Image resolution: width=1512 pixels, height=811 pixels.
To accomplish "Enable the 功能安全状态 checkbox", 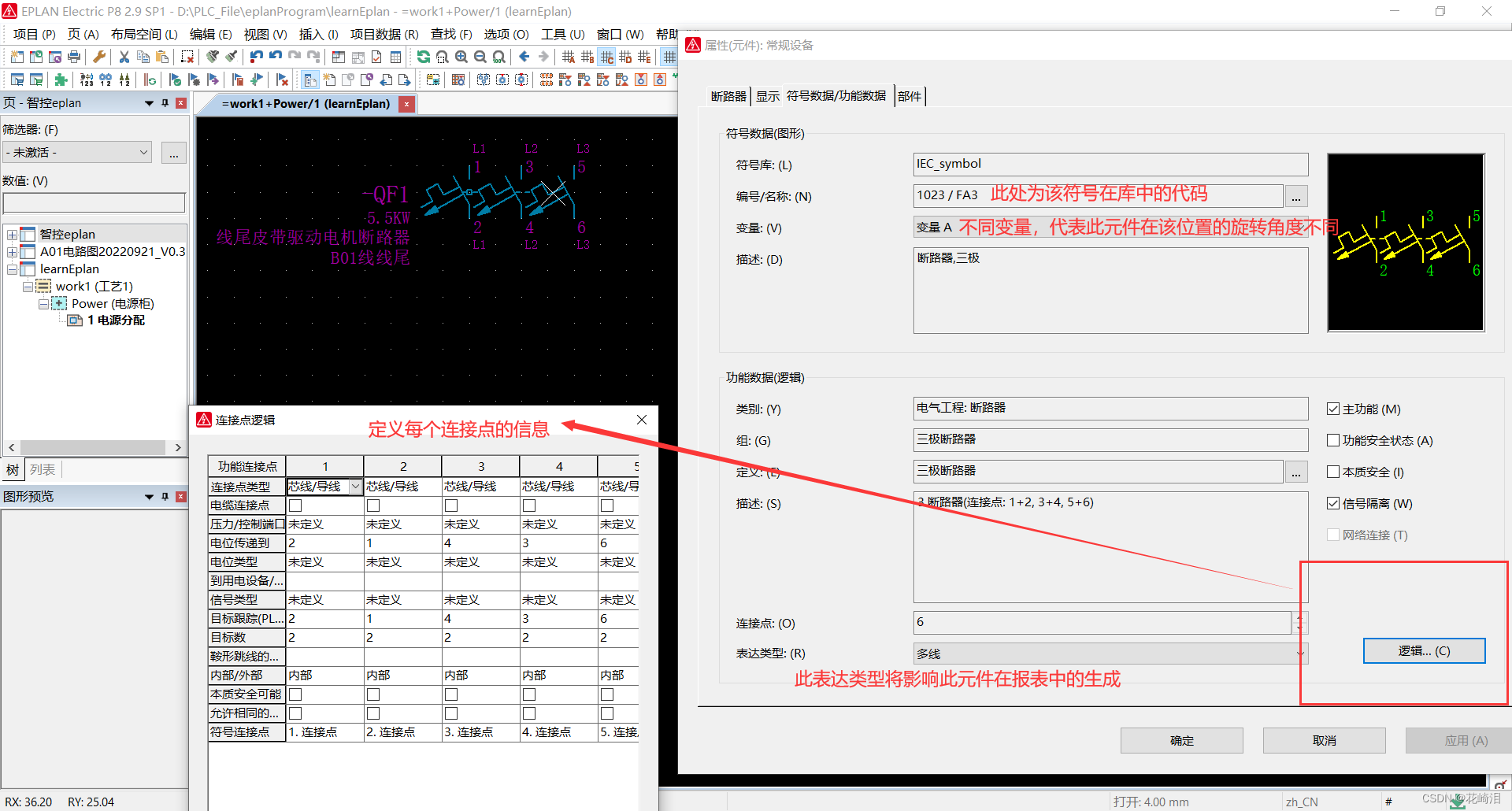I will 1333,440.
